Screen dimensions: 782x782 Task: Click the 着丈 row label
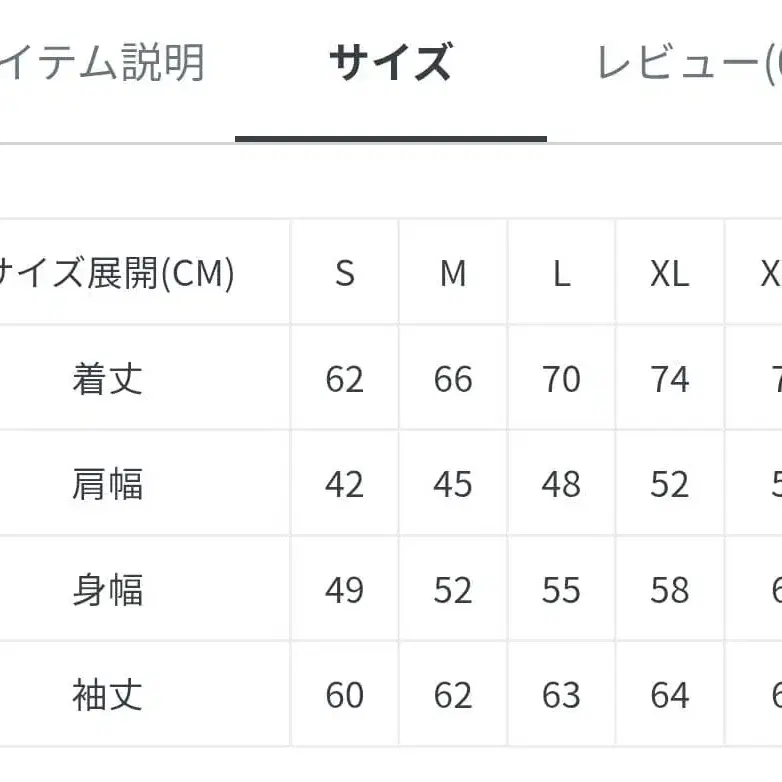point(108,379)
